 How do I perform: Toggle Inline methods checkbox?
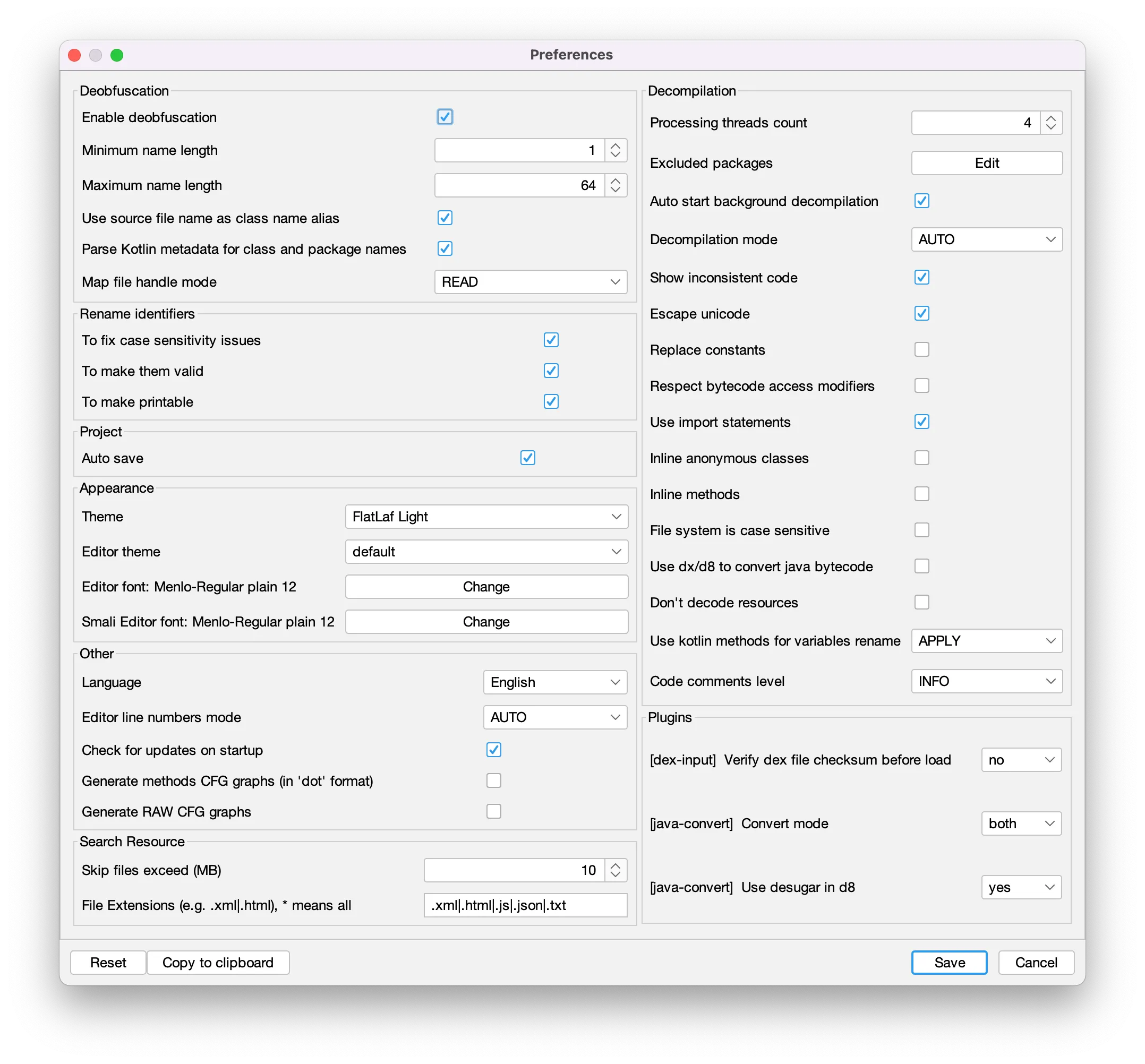click(922, 494)
